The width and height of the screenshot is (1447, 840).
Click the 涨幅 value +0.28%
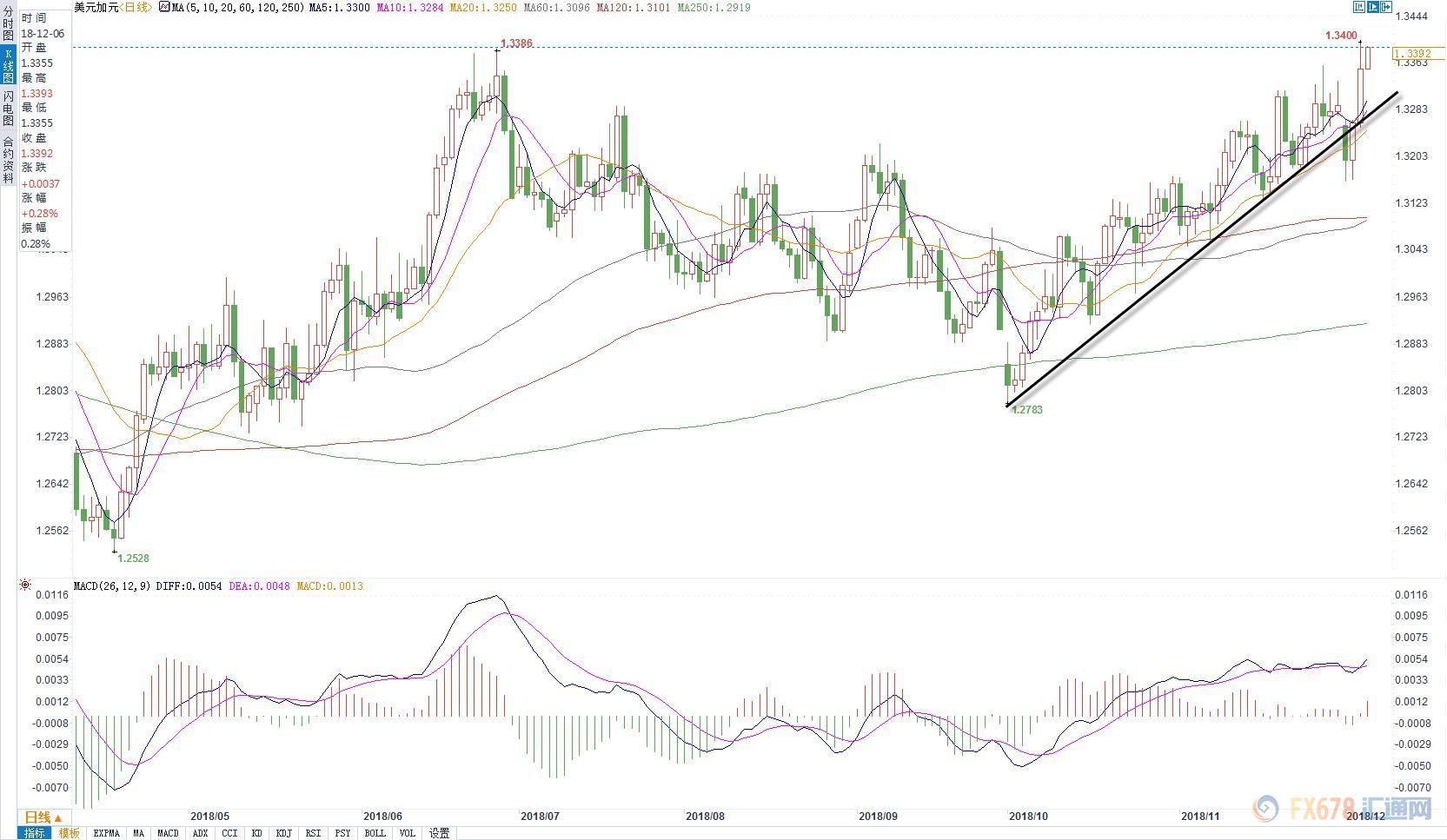(x=40, y=214)
